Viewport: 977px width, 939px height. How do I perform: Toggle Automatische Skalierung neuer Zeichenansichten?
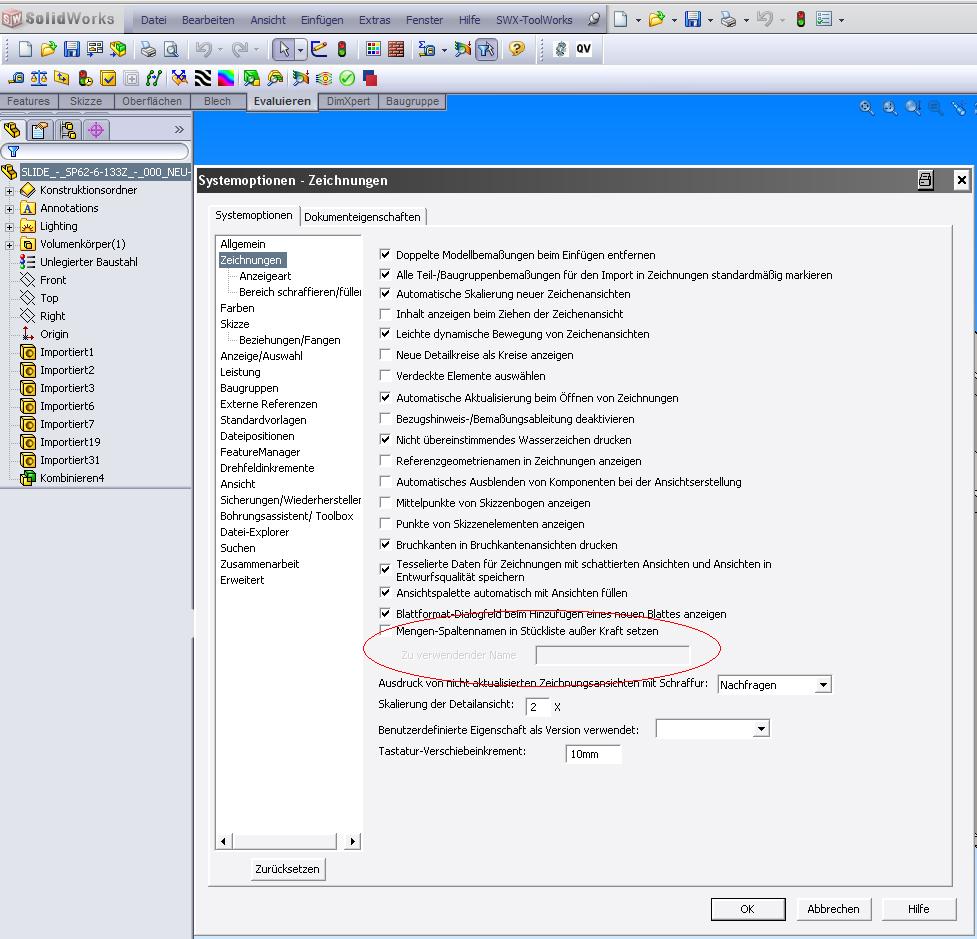tap(385, 293)
